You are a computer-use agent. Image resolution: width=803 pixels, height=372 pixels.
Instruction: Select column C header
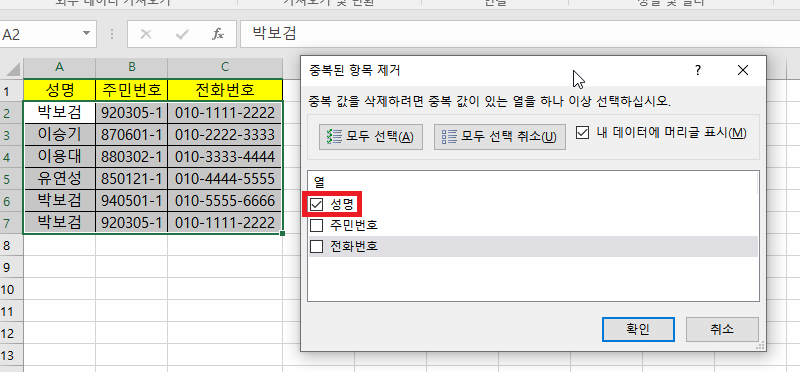click(x=225, y=68)
